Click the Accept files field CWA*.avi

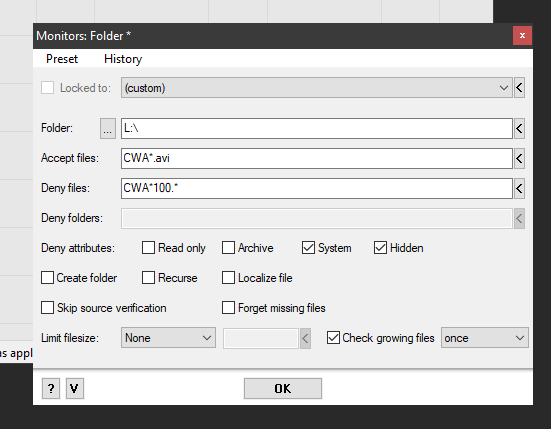(316, 158)
